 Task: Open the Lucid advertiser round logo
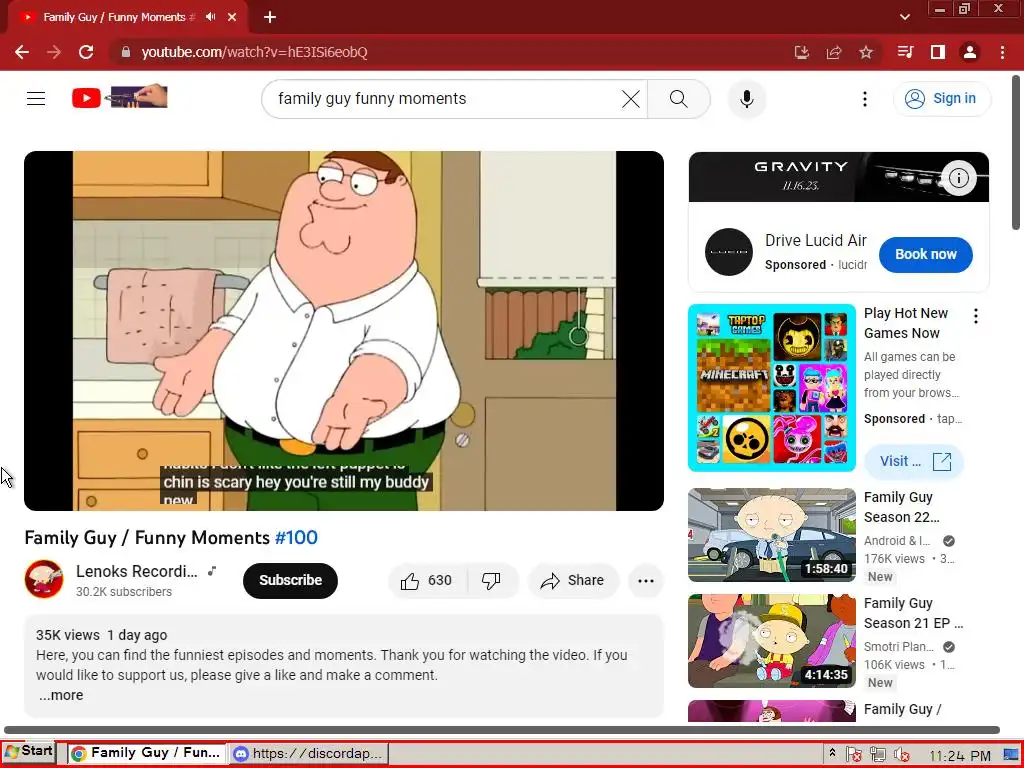pyautogui.click(x=729, y=252)
